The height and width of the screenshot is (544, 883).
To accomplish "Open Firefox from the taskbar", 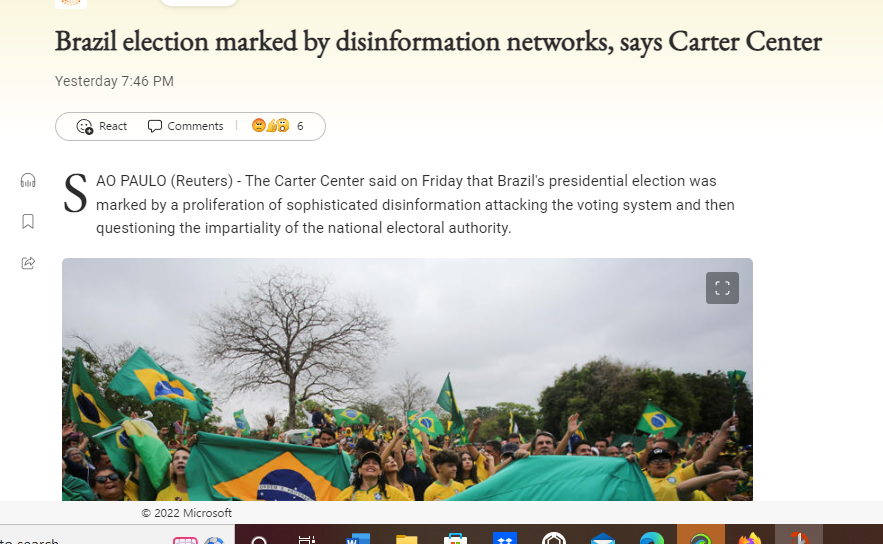I will [750, 538].
